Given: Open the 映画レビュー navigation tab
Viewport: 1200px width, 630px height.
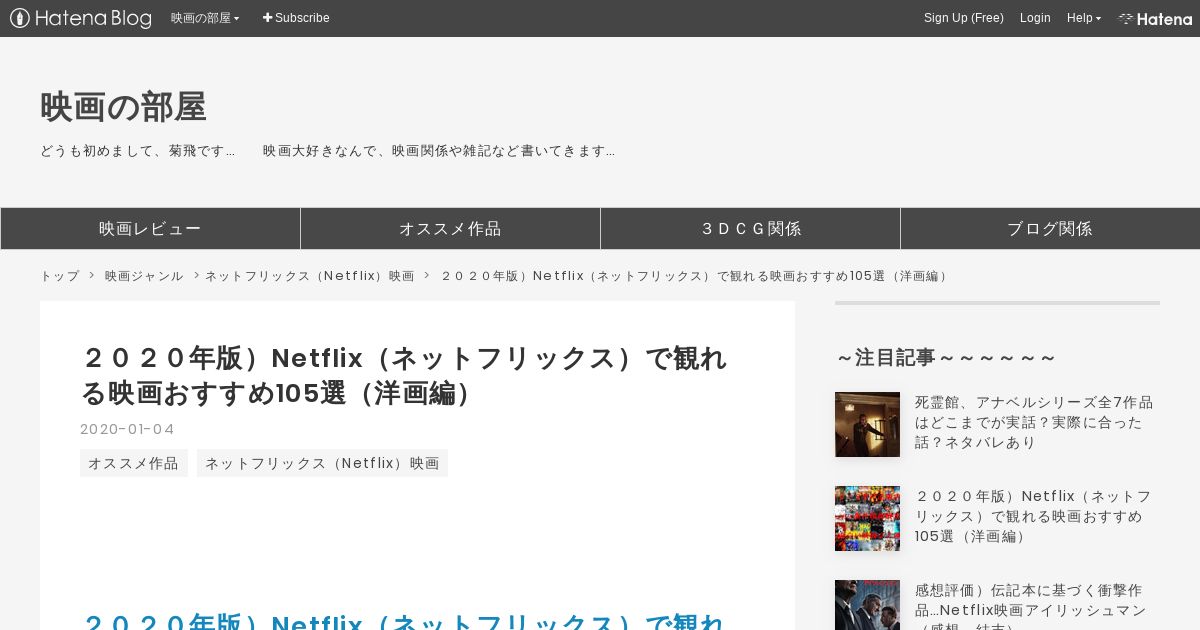Looking at the screenshot, I should (x=150, y=229).
